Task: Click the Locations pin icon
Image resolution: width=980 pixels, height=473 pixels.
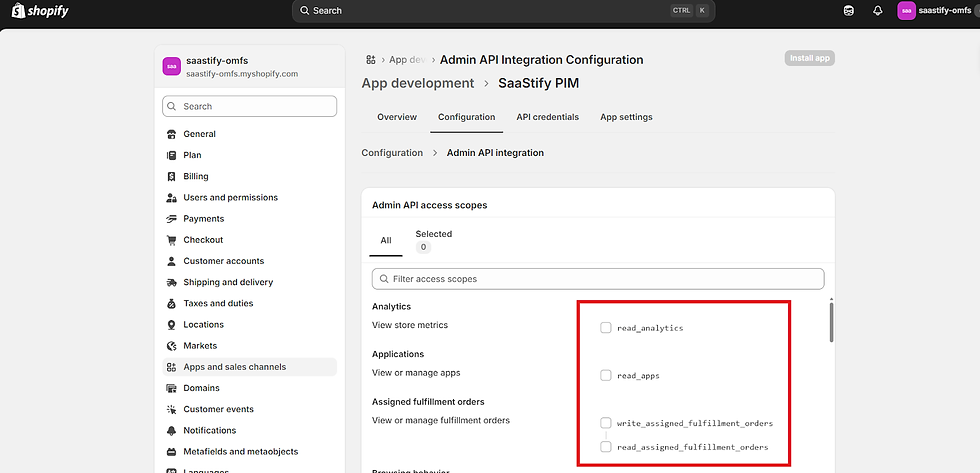Action: click(x=172, y=325)
